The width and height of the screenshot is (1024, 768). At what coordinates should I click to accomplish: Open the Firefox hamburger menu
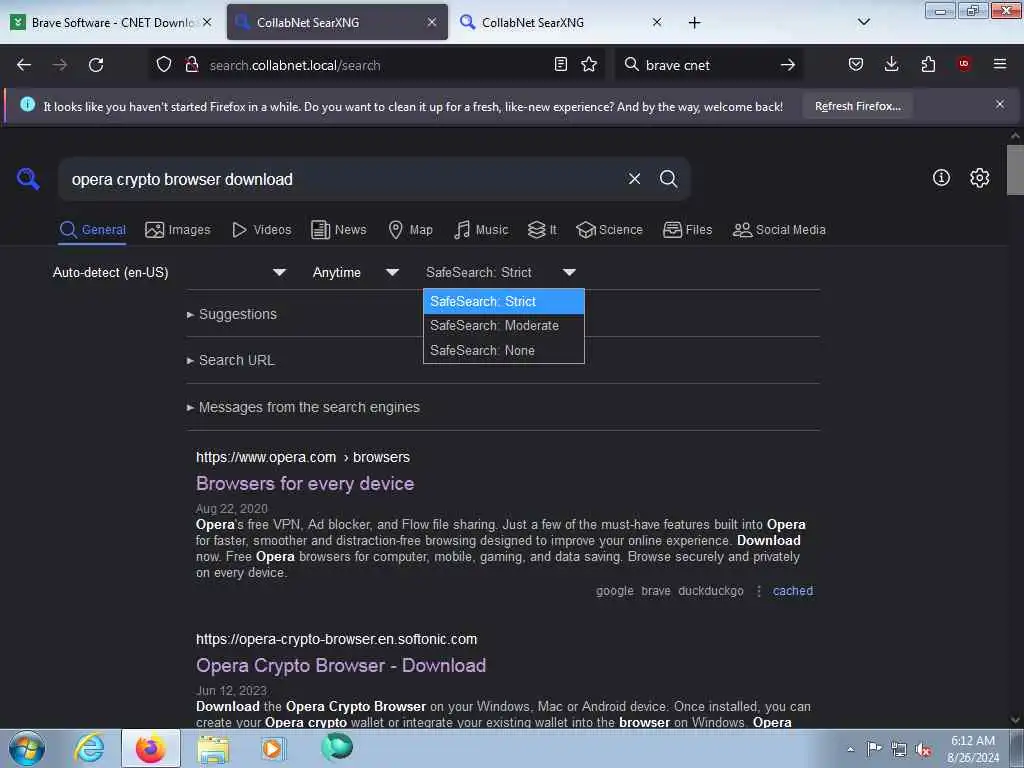[1000, 64]
